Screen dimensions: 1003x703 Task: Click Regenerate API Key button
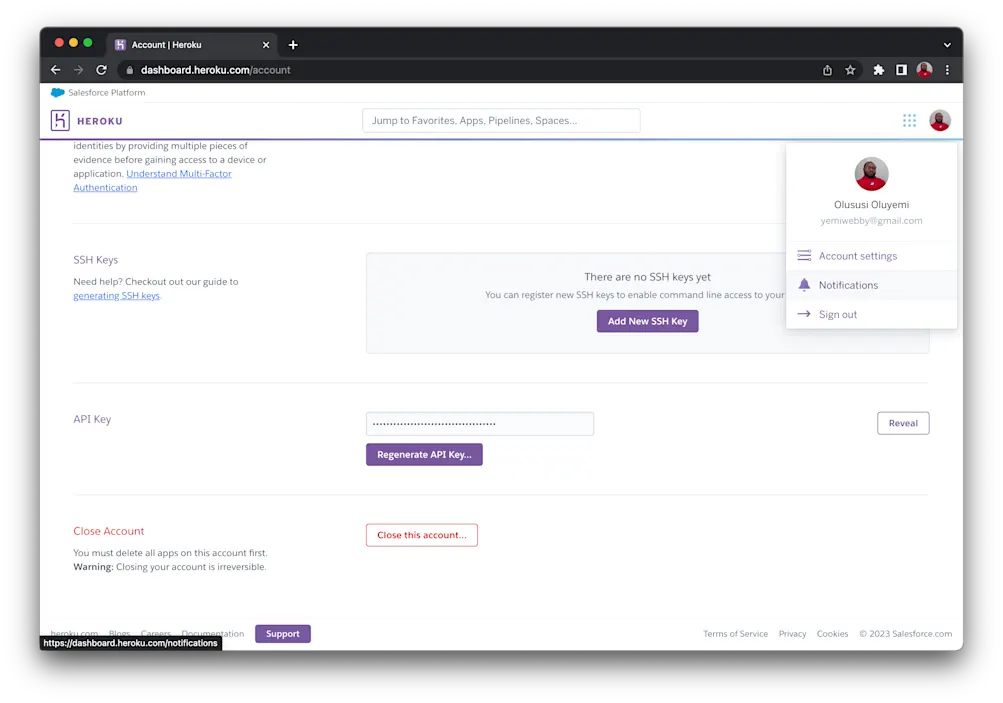[424, 455]
